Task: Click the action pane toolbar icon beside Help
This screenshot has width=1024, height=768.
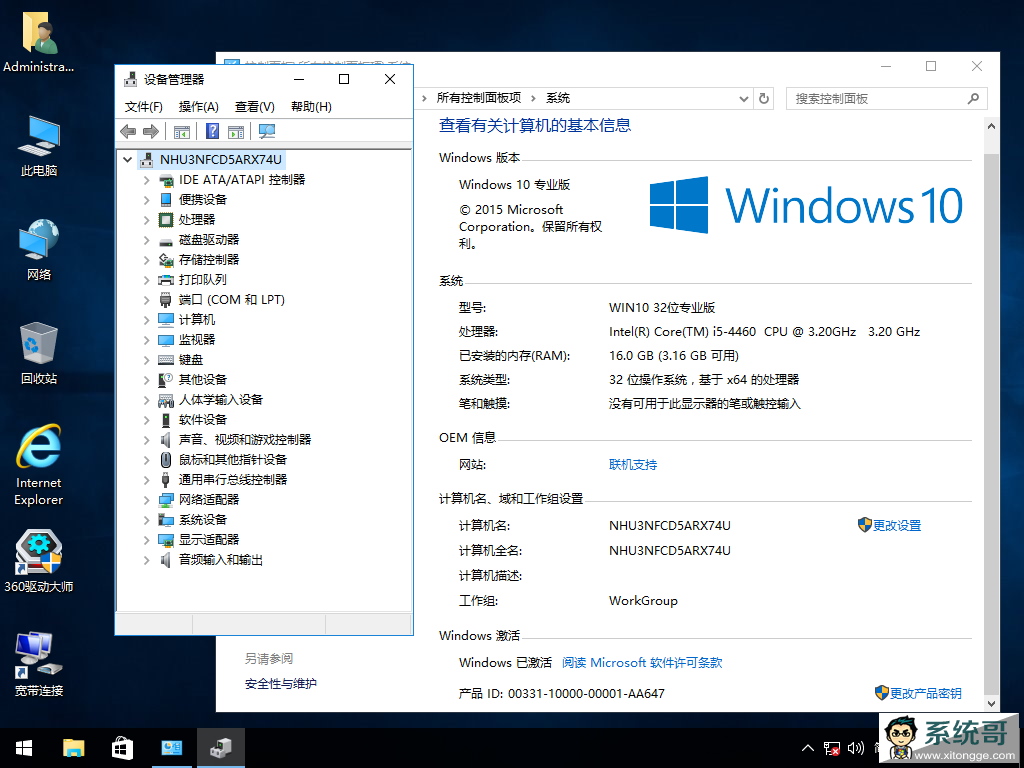Action: [236, 131]
